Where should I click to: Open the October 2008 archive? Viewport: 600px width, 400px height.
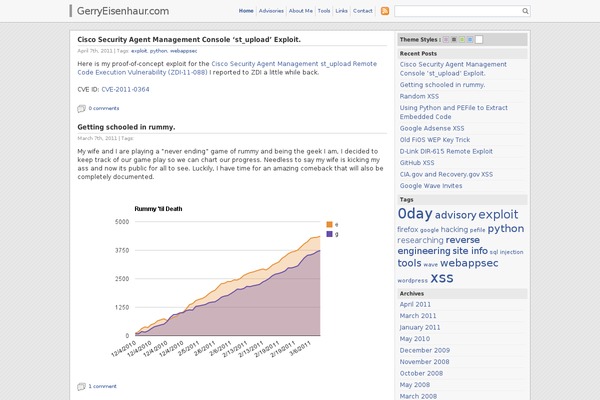421,374
